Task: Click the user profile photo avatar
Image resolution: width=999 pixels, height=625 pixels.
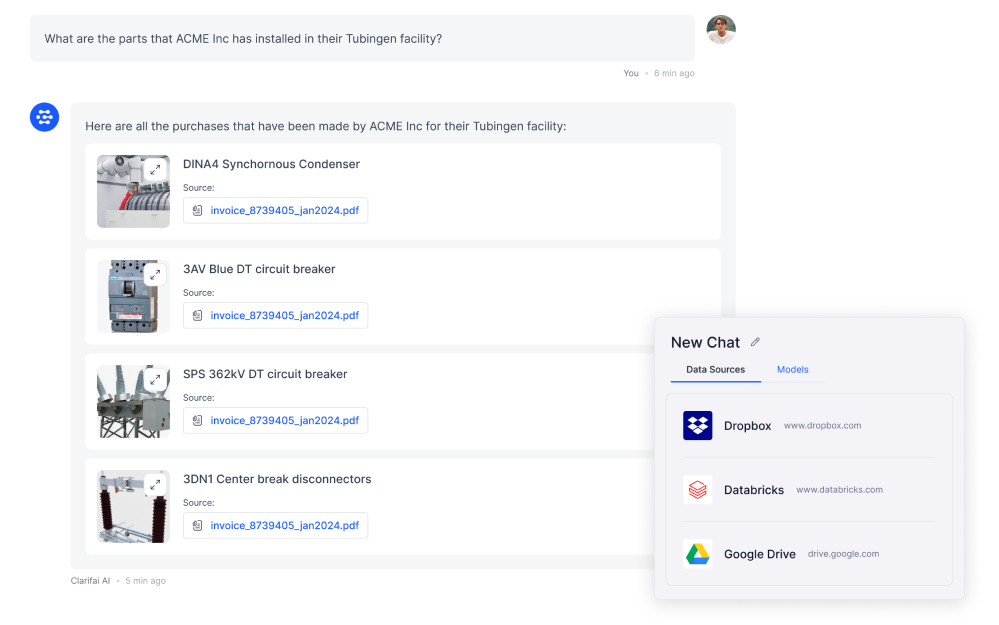Action: pyautogui.click(x=720, y=30)
